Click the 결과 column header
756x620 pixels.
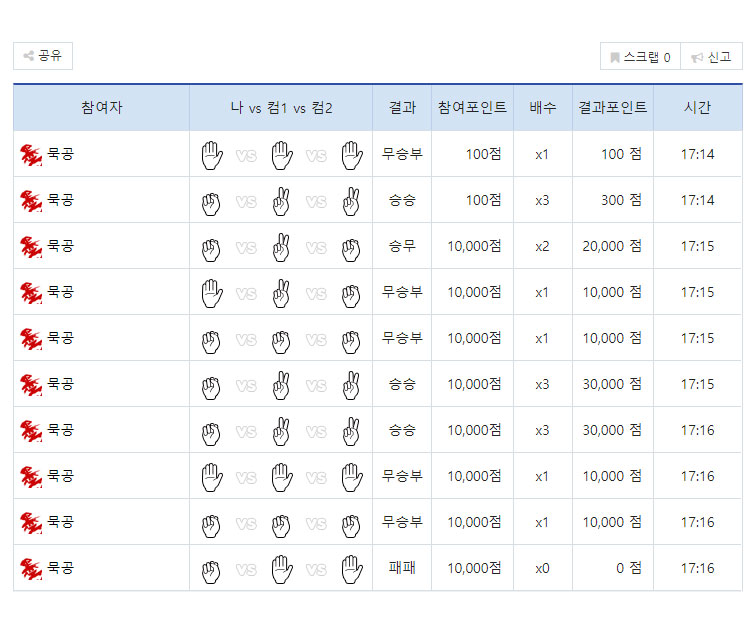(x=402, y=108)
